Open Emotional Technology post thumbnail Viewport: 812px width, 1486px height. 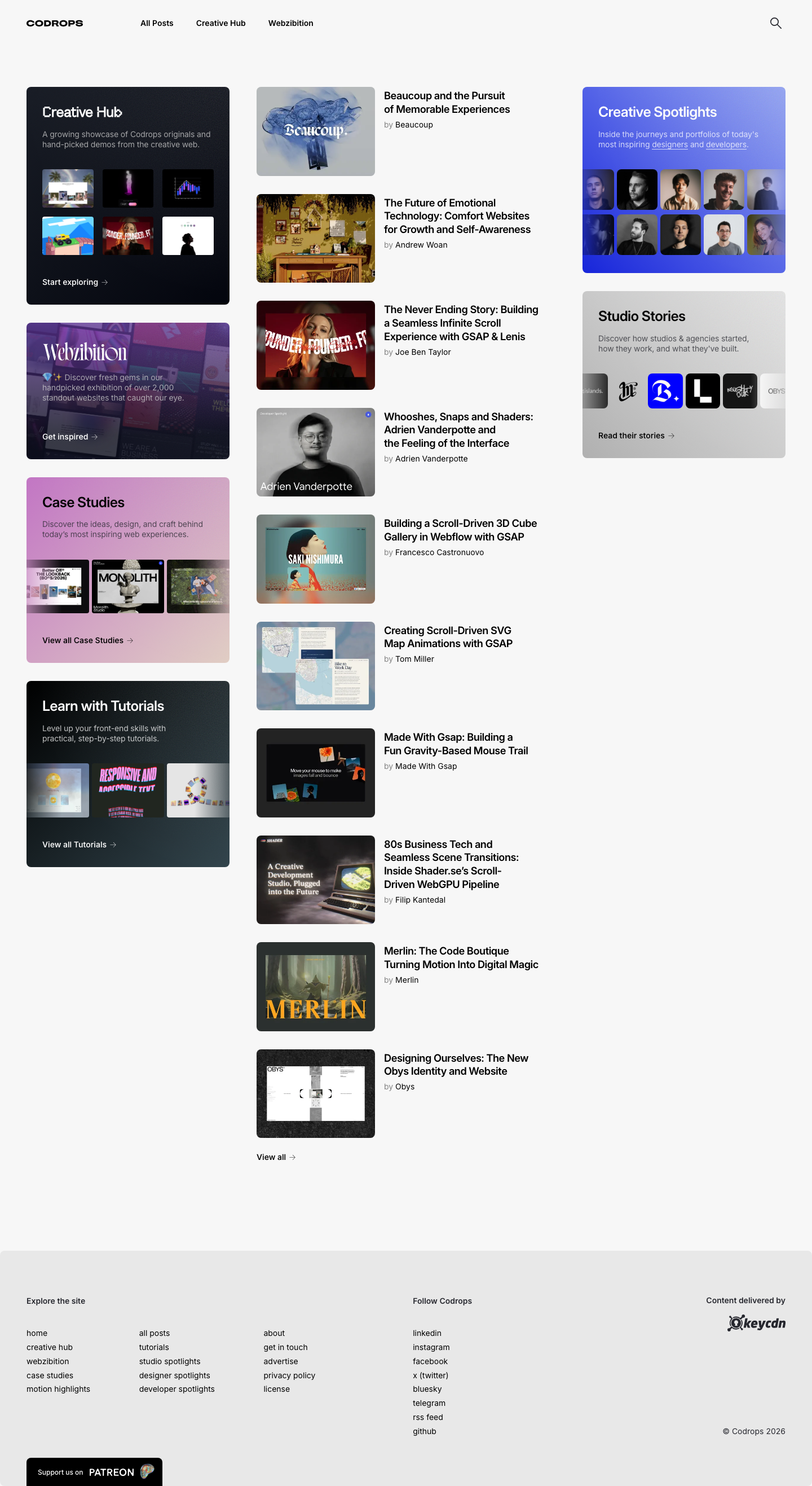click(x=315, y=238)
